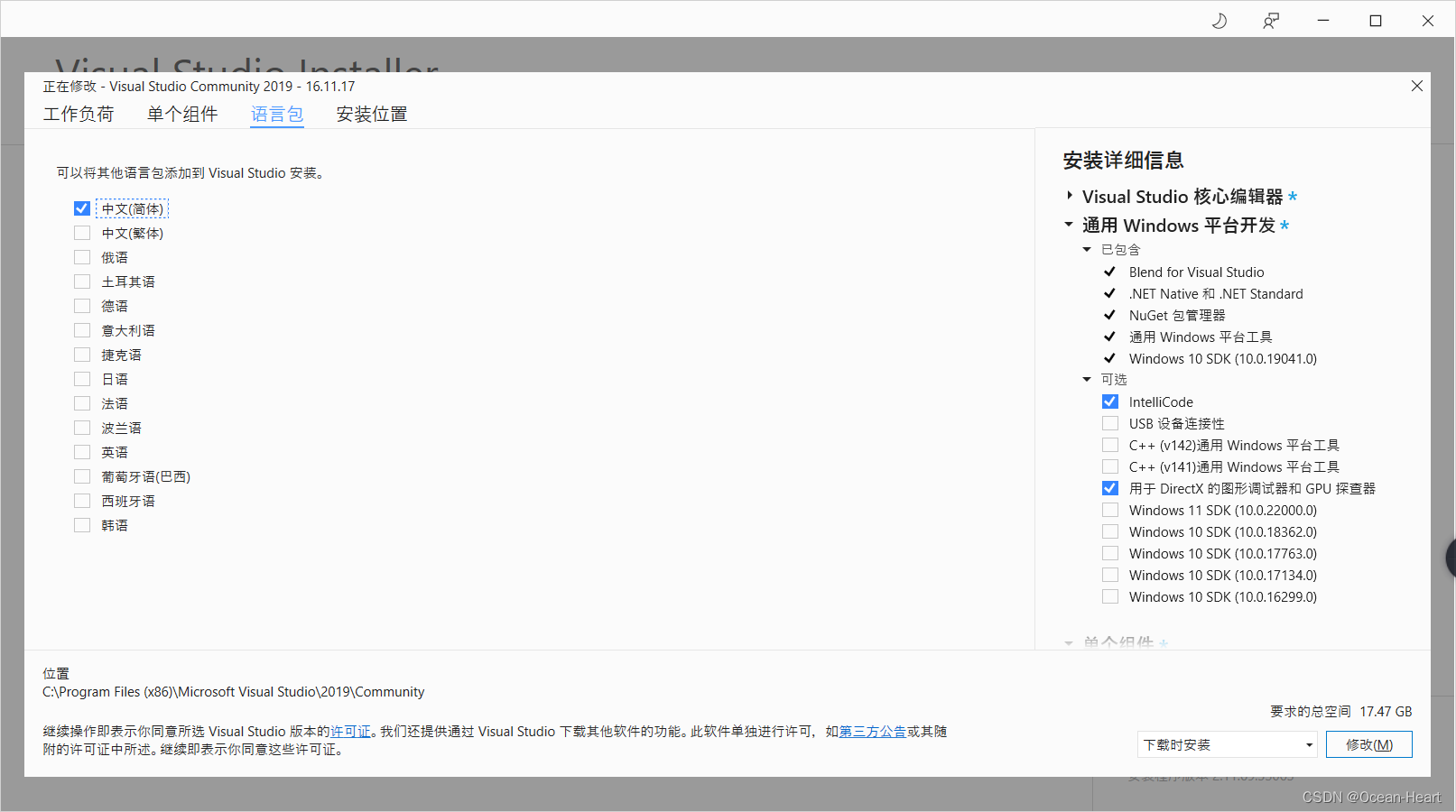Open 下载时安装 dropdown
The height and width of the screenshot is (812, 1456).
1228,744
